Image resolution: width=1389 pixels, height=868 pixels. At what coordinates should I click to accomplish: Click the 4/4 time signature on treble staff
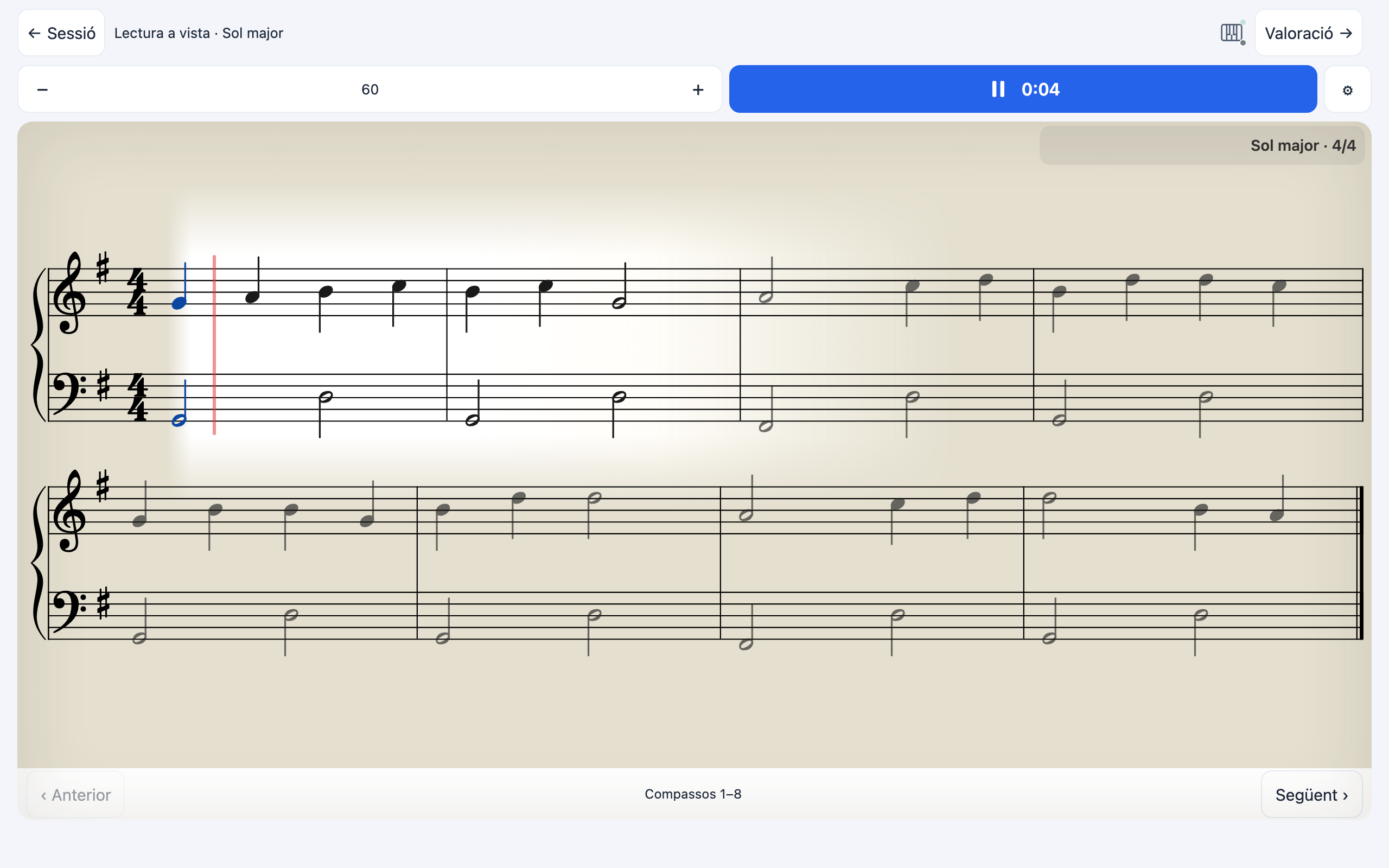tap(137, 292)
